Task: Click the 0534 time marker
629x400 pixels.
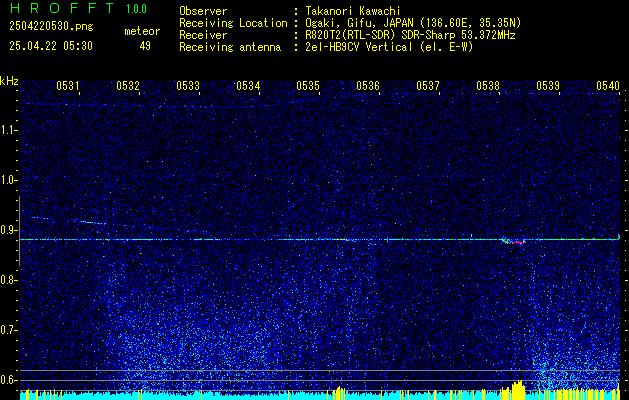Action: click(x=248, y=85)
